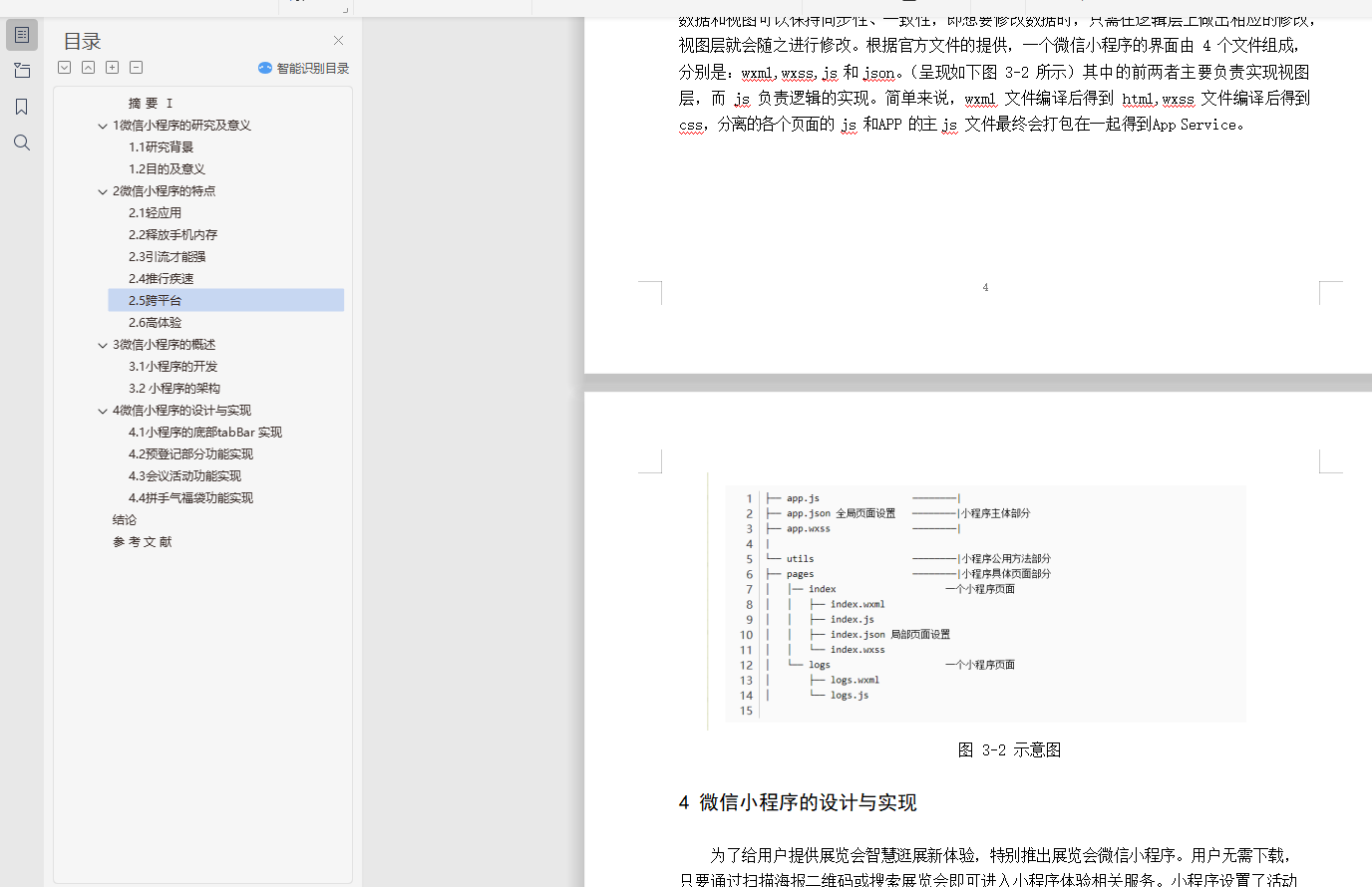
Task: Jump to 4.2预登记部分功能实现
Action: (190, 453)
